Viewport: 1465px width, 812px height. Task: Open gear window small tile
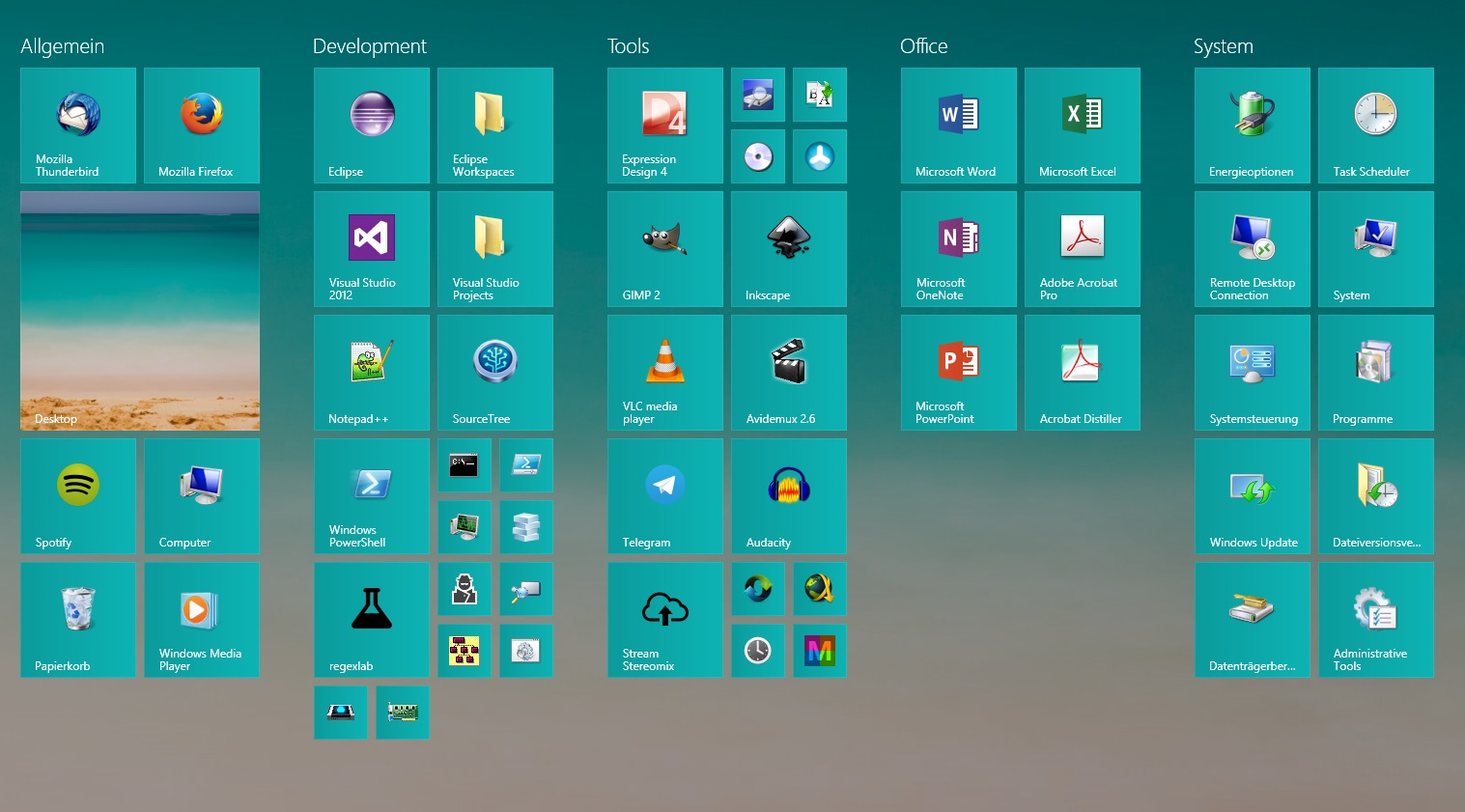(x=526, y=651)
